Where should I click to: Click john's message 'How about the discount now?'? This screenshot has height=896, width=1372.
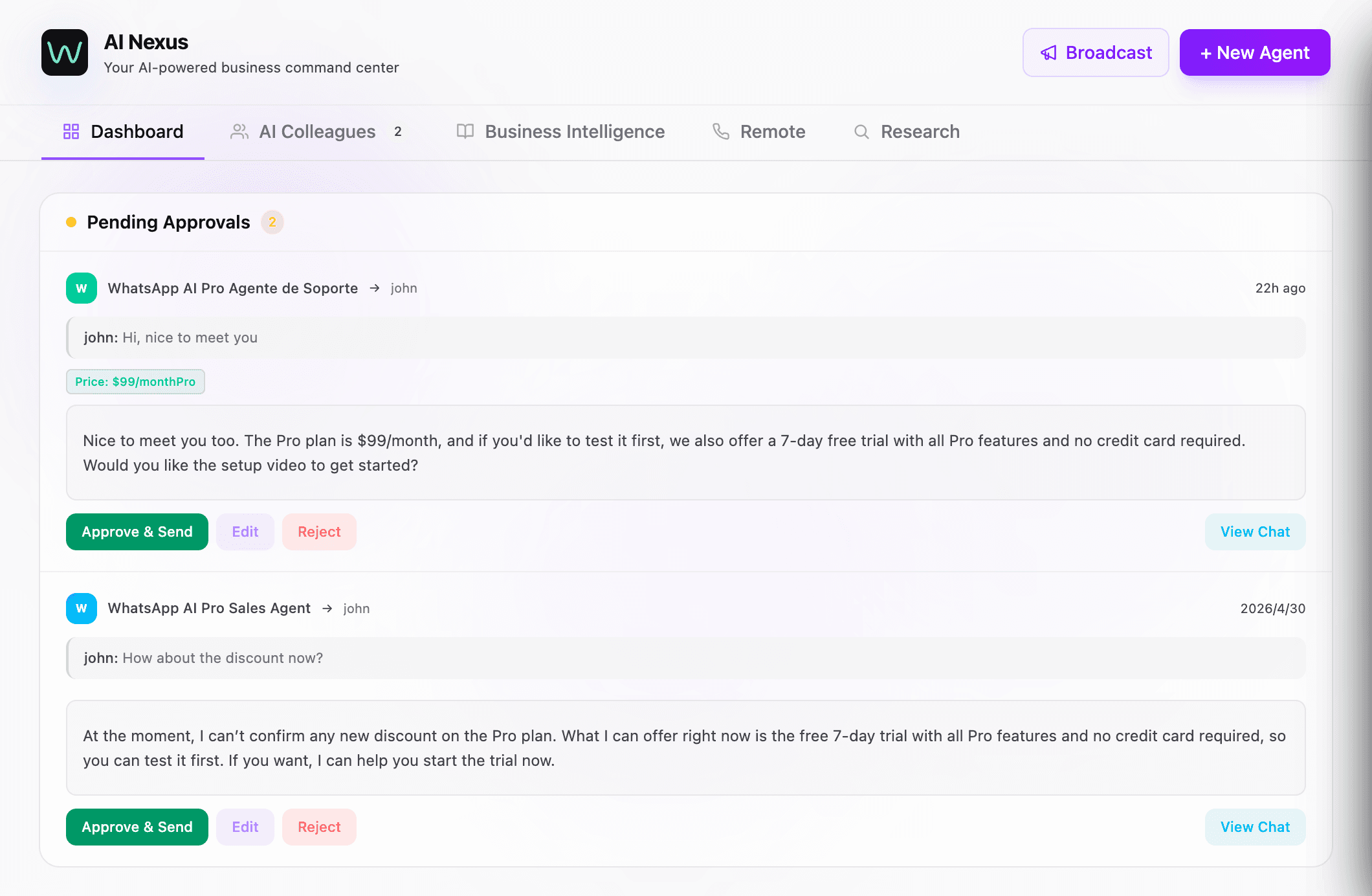[x=686, y=658]
